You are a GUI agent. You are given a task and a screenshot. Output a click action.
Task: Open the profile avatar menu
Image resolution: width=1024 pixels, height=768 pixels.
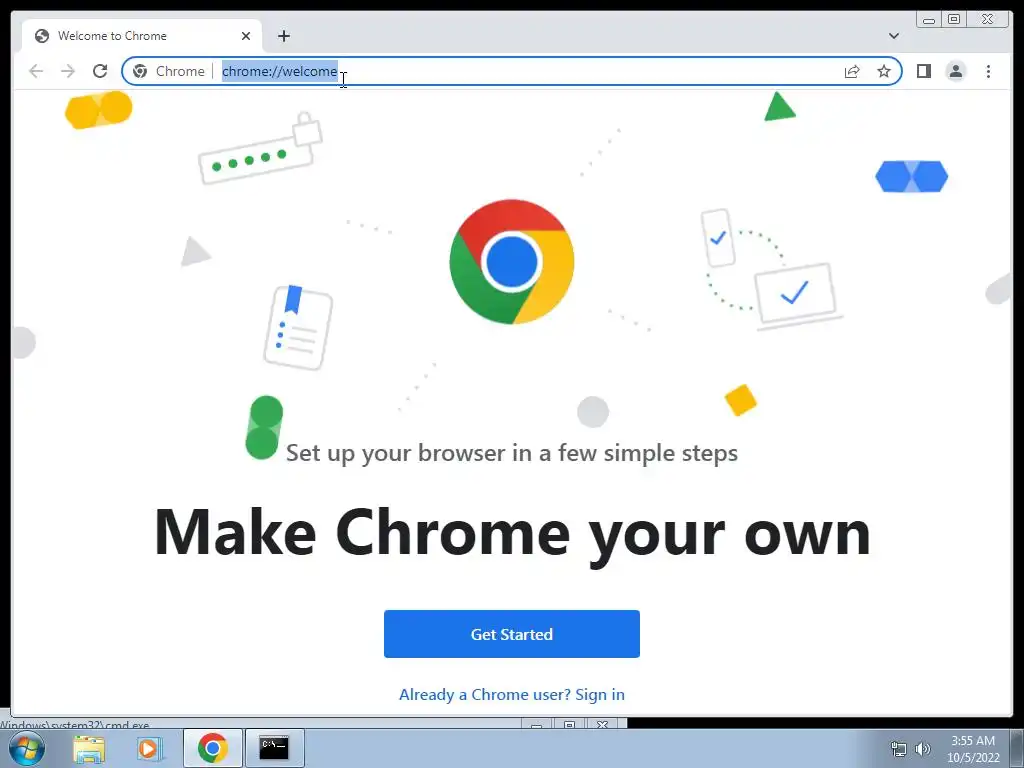click(955, 71)
